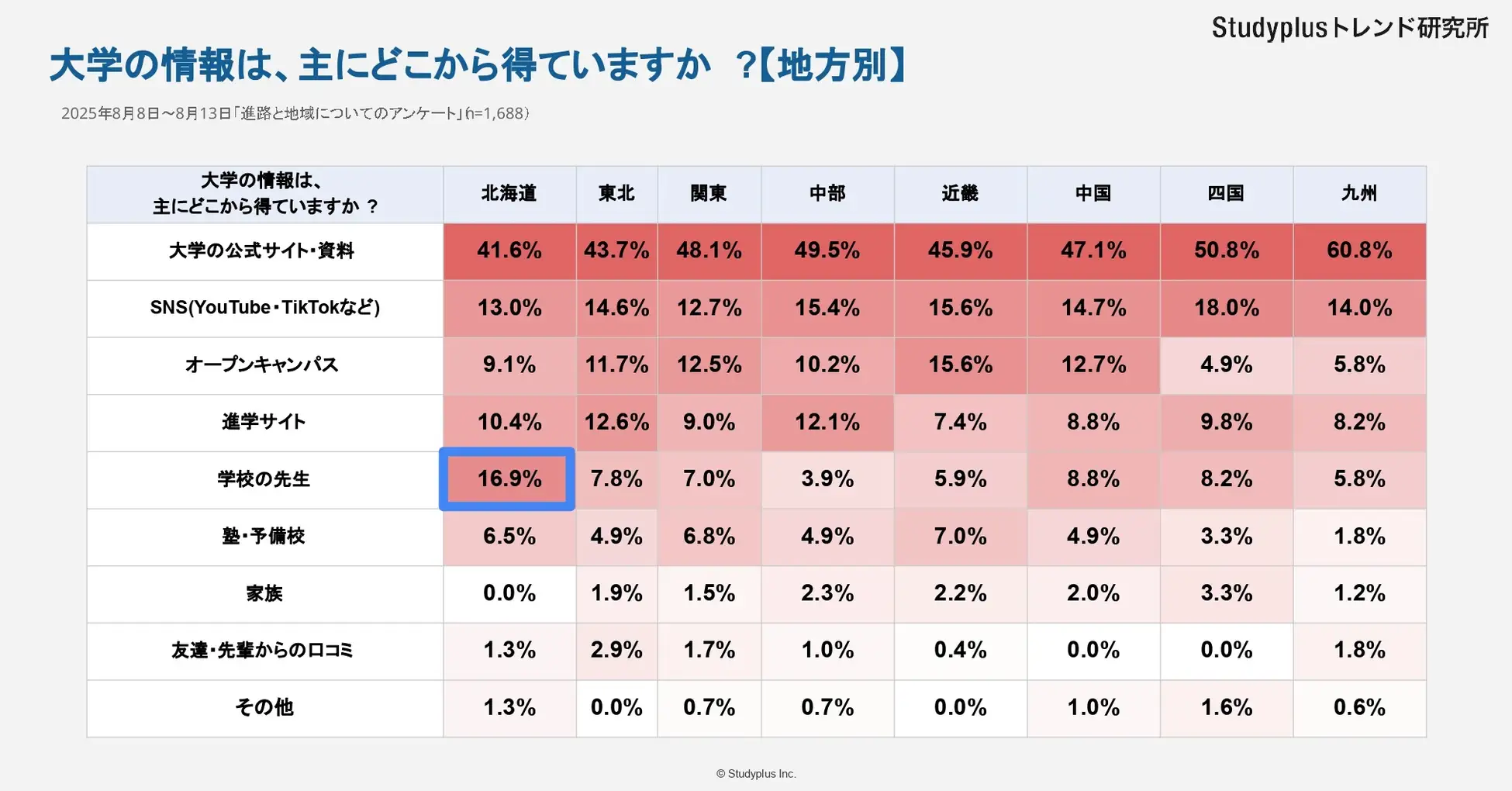This screenshot has height=791, width=1512.
Task: Select the 九州 column header
Action: [x=1358, y=194]
